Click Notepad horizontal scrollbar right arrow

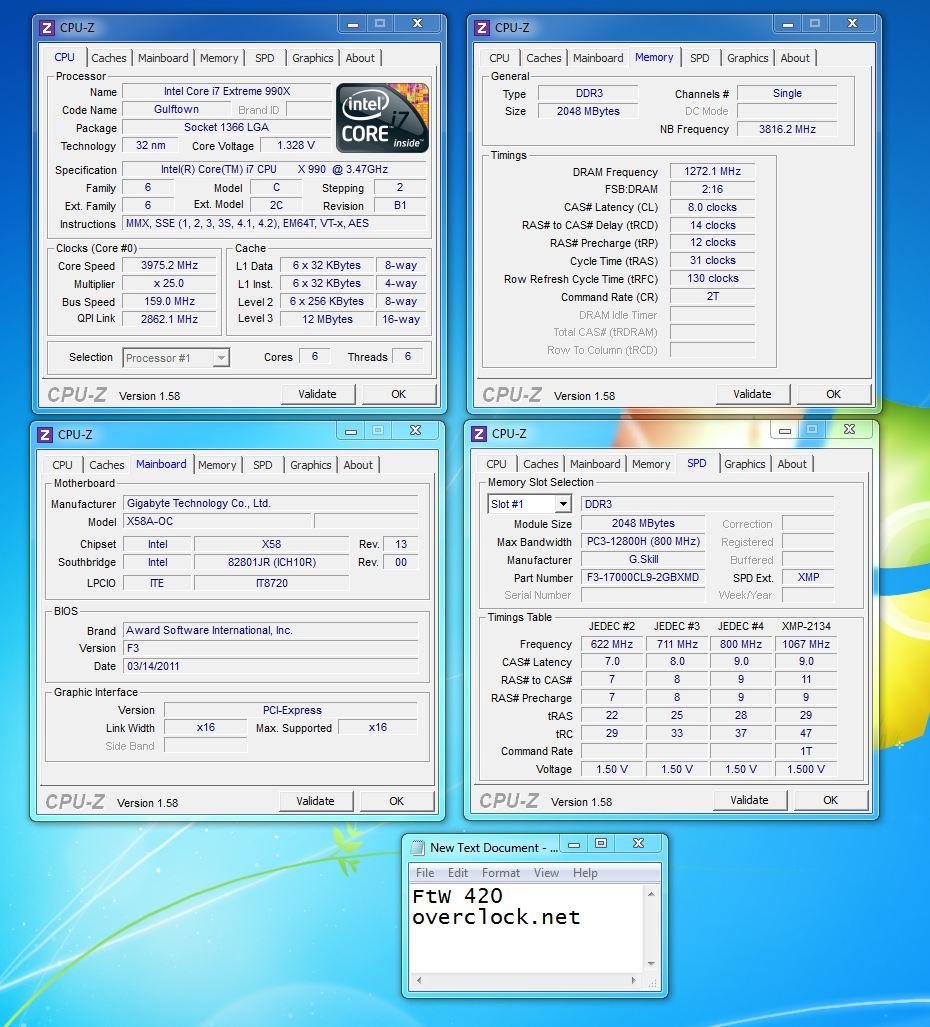[633, 980]
